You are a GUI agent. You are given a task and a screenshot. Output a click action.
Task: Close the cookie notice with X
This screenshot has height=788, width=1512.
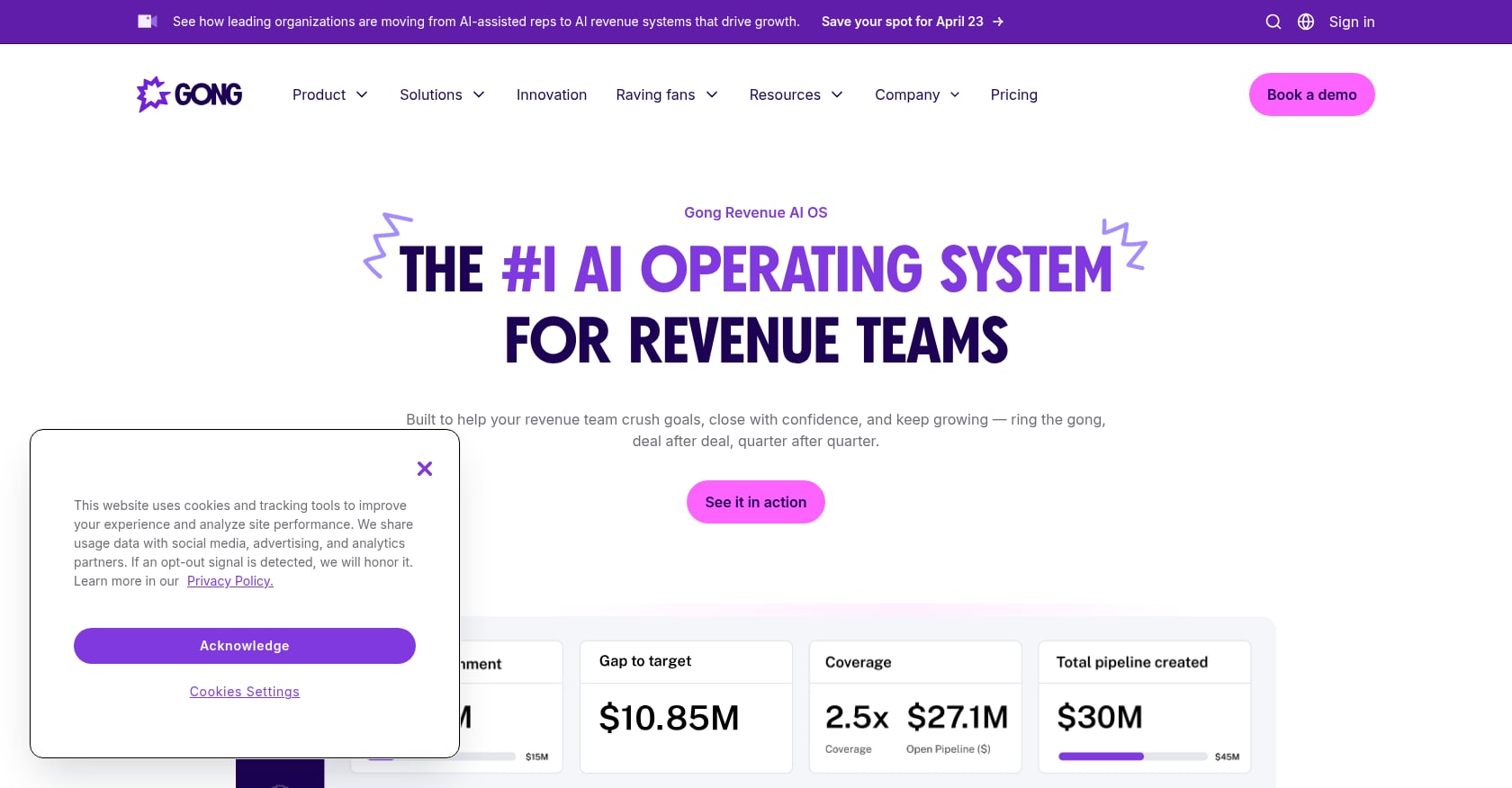pyautogui.click(x=425, y=469)
